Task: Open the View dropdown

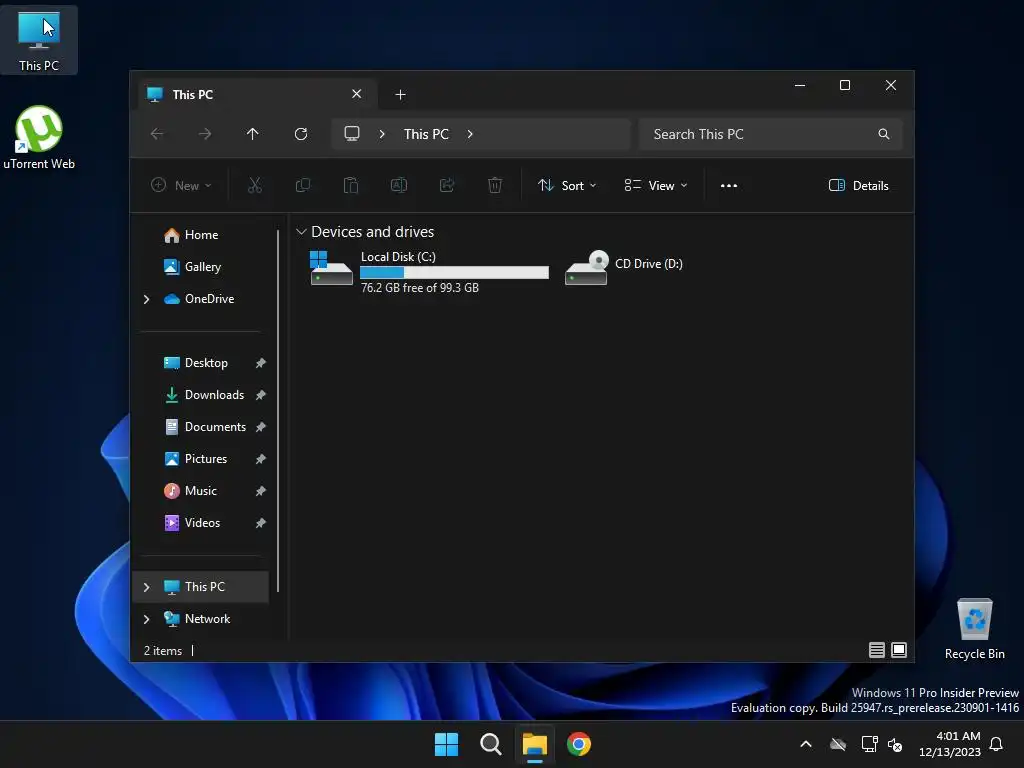Action: pos(656,185)
